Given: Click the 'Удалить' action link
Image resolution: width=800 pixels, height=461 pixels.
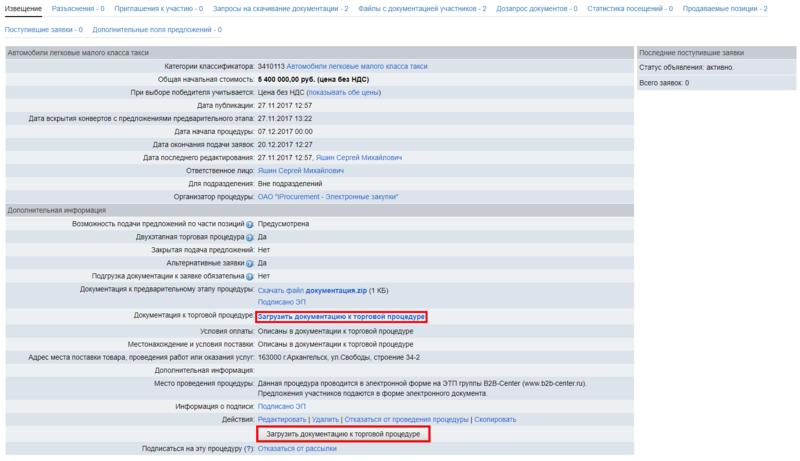Looking at the screenshot, I should point(325,420).
